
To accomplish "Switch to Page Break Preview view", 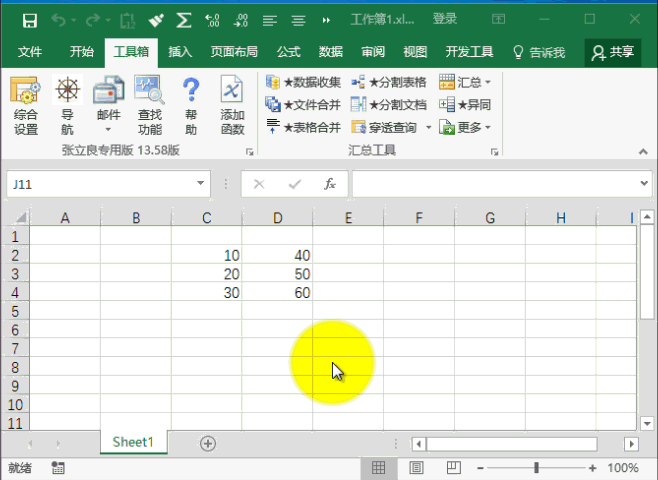I will click(451, 468).
